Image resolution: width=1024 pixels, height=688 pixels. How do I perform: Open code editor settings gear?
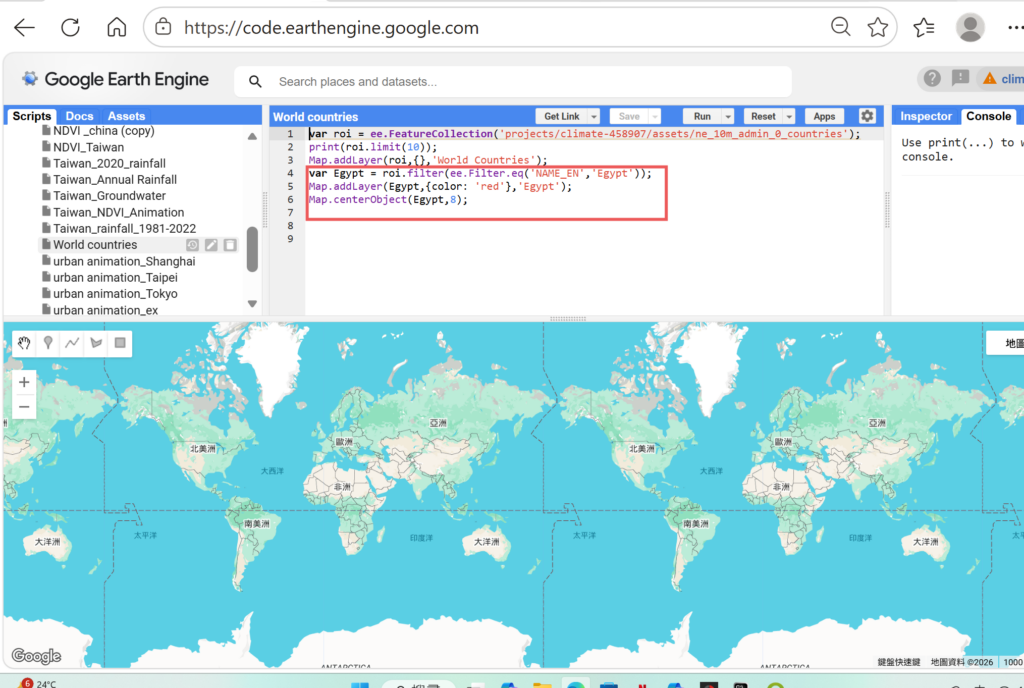click(x=867, y=116)
